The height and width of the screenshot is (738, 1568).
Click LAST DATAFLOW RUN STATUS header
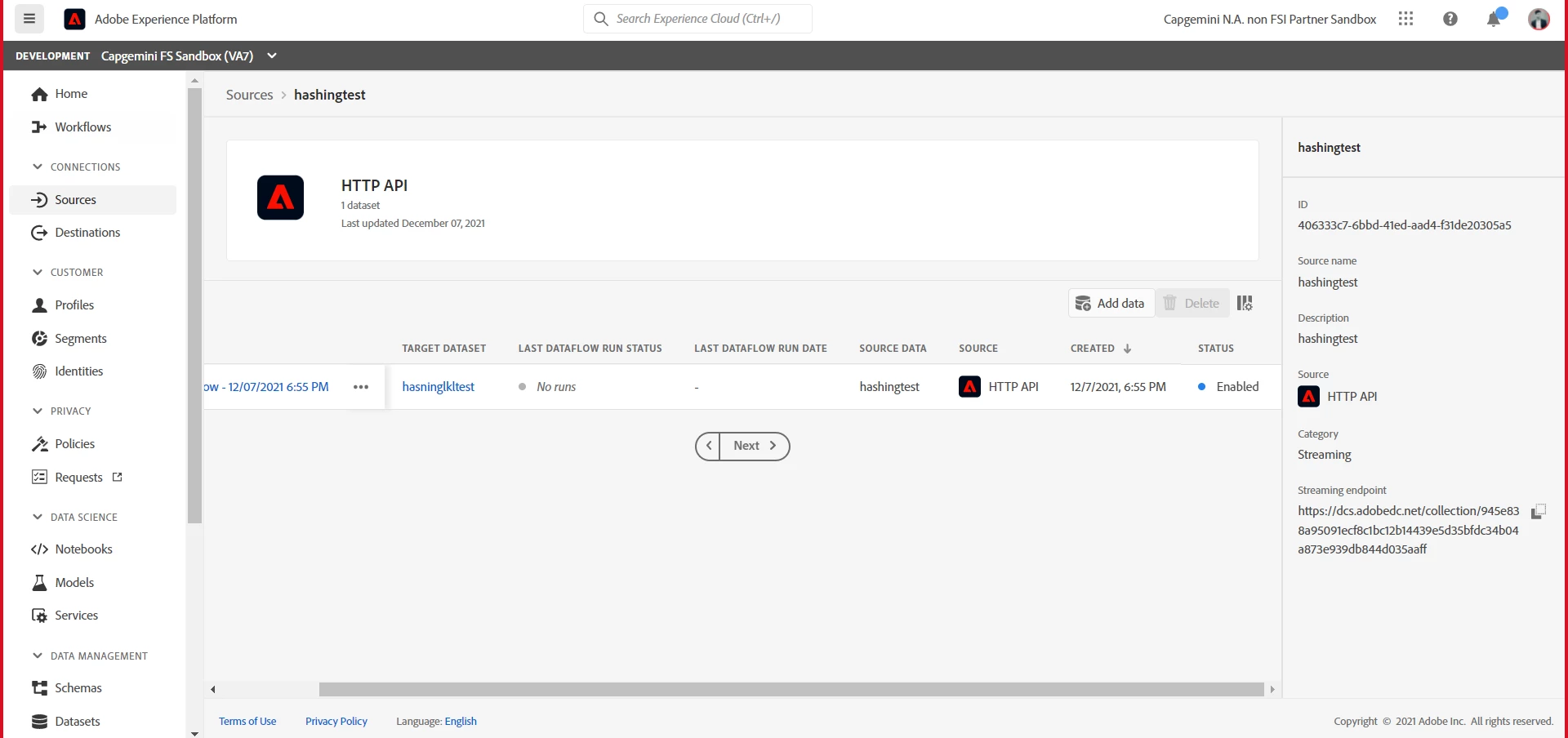click(590, 348)
